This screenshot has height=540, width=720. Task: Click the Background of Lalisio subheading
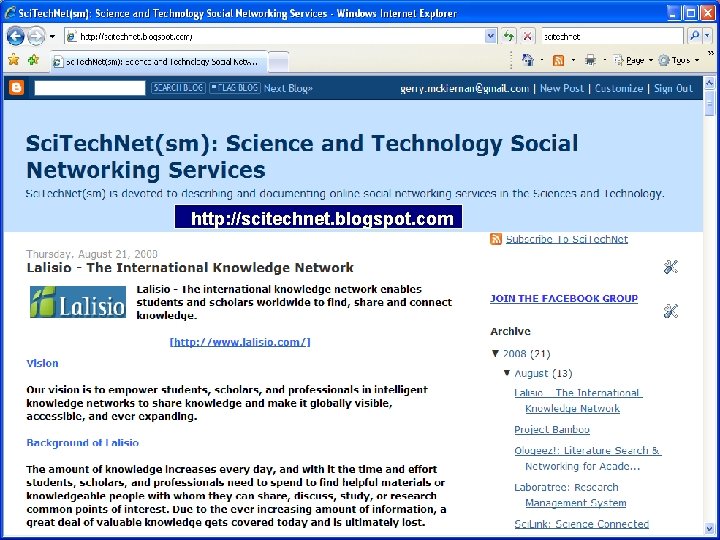click(x=83, y=443)
